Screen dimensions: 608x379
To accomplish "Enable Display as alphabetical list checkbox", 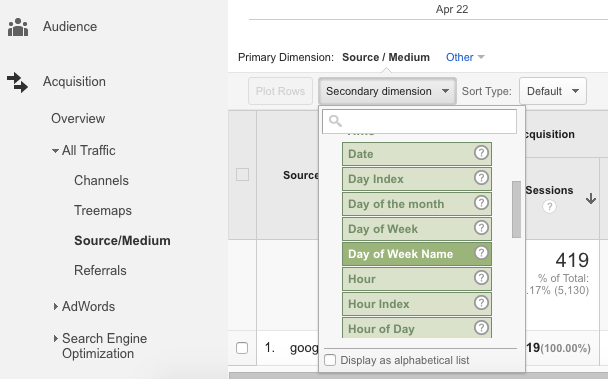I will [330, 360].
